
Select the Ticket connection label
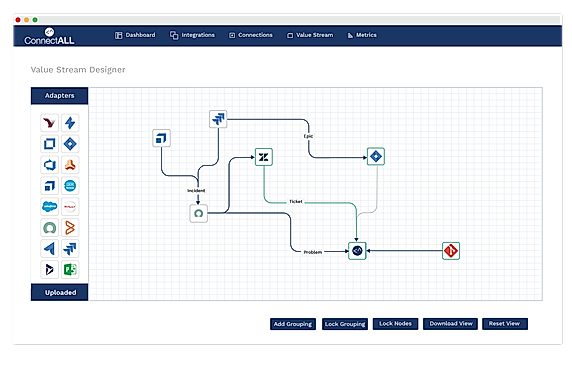[295, 201]
